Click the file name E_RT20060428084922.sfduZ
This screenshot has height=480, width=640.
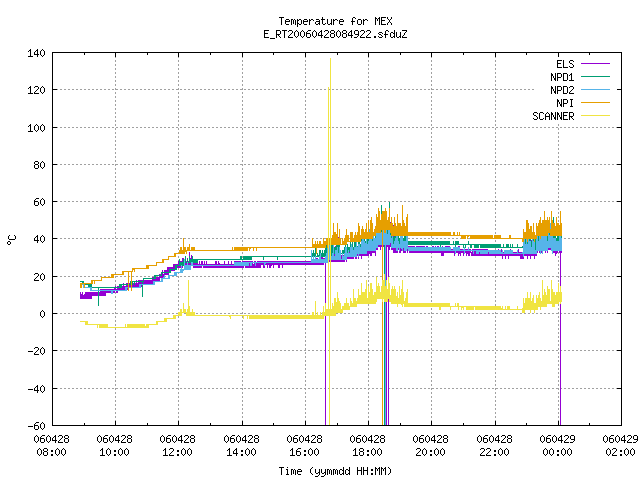(x=335, y=34)
